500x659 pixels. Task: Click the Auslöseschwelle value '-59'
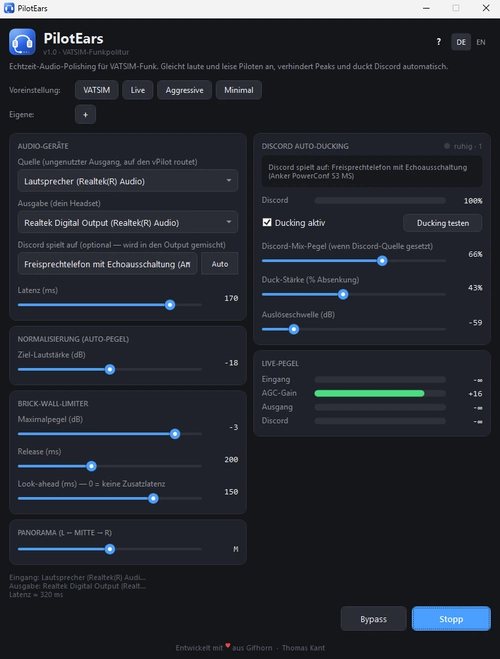tap(475, 323)
